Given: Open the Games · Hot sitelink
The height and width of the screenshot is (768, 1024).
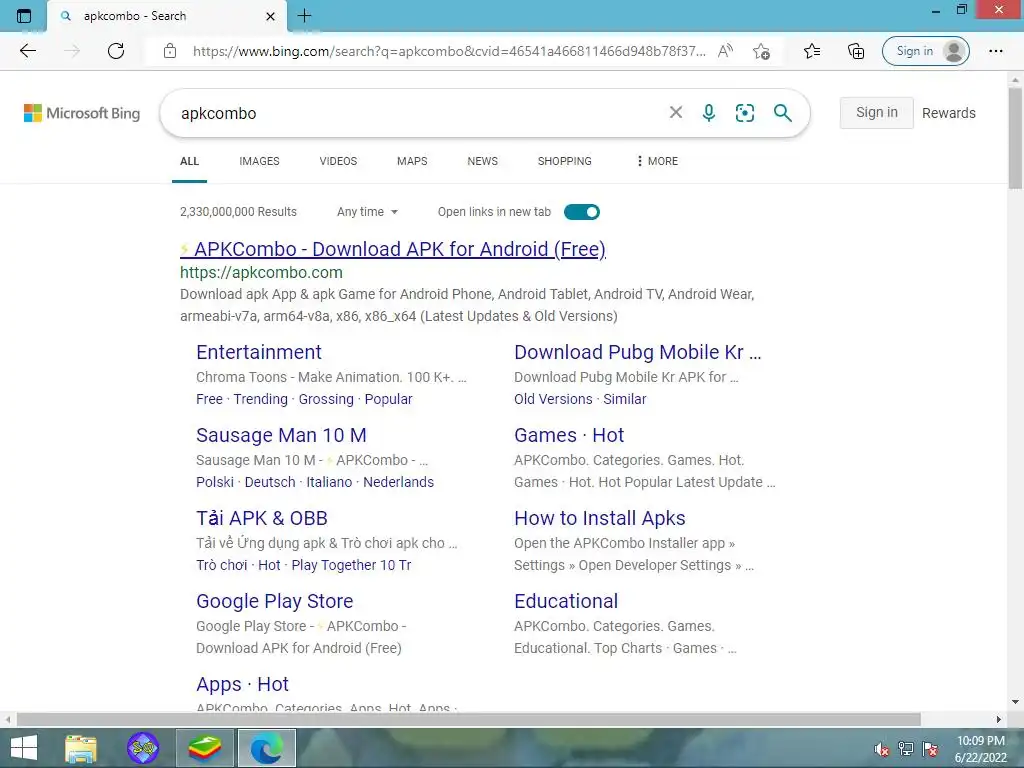Looking at the screenshot, I should pos(569,435).
